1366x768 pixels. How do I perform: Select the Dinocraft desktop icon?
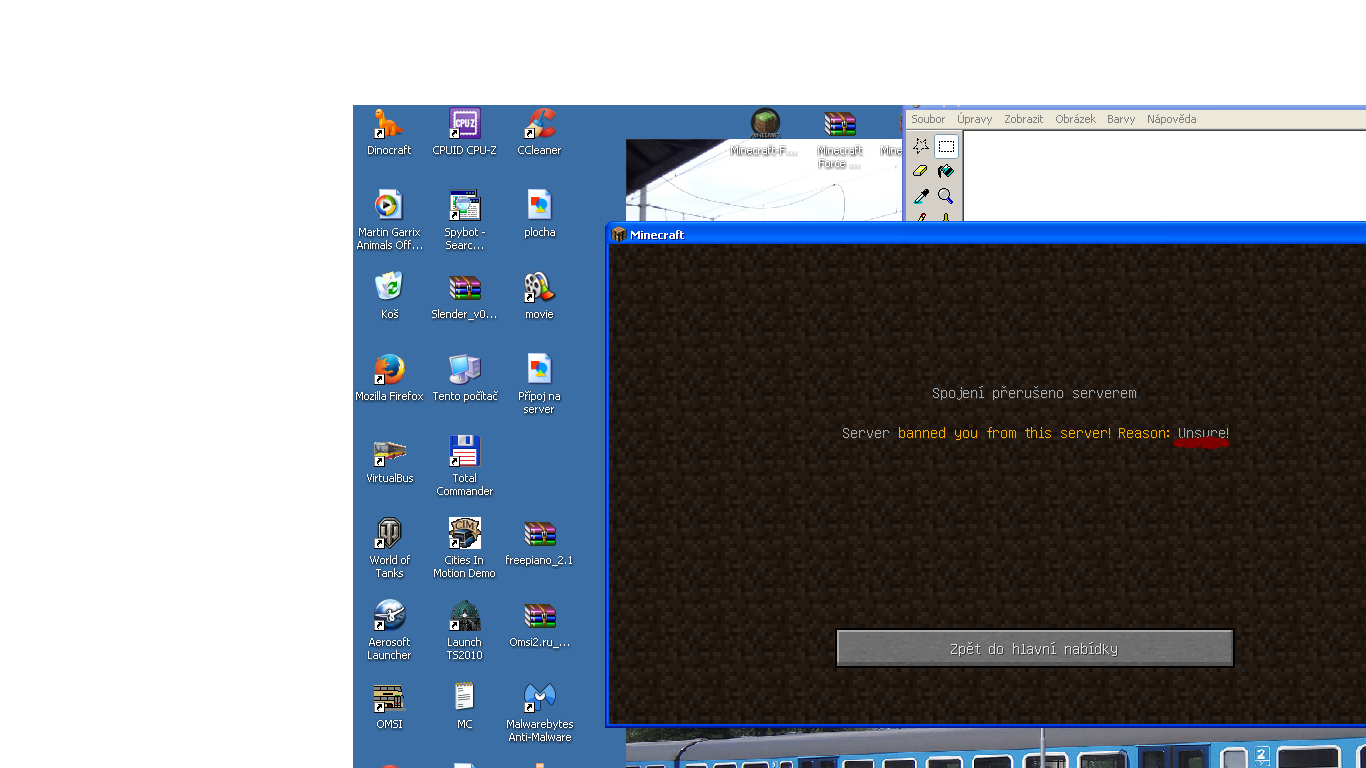[389, 132]
